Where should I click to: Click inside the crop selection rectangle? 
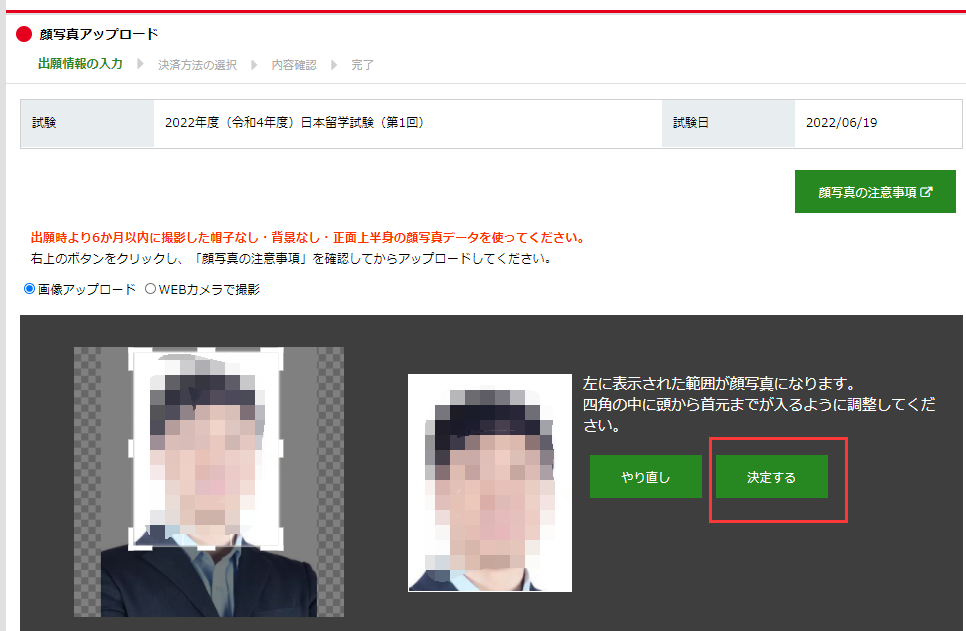pos(206,448)
